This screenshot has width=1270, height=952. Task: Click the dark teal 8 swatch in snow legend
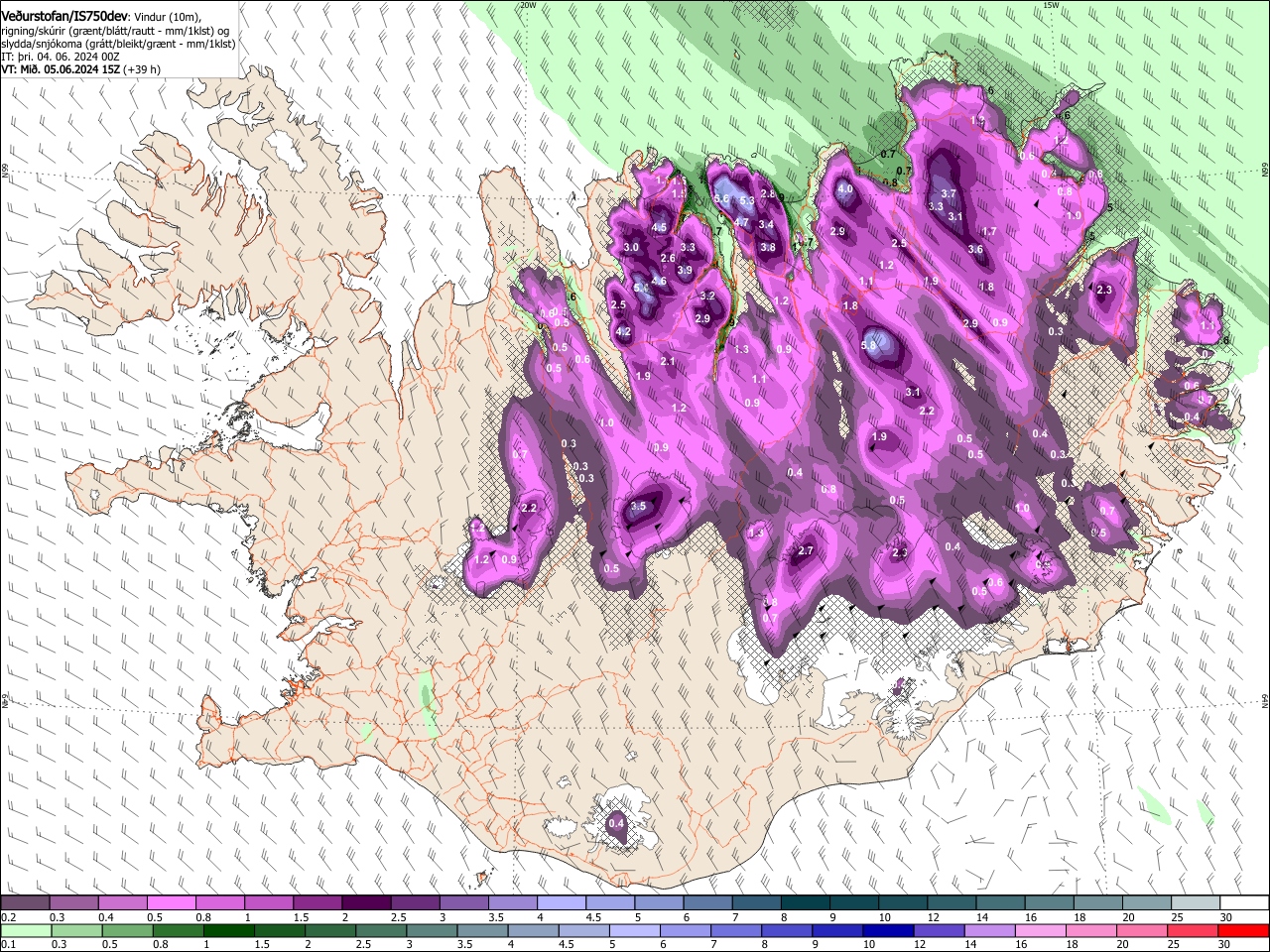coord(807,902)
